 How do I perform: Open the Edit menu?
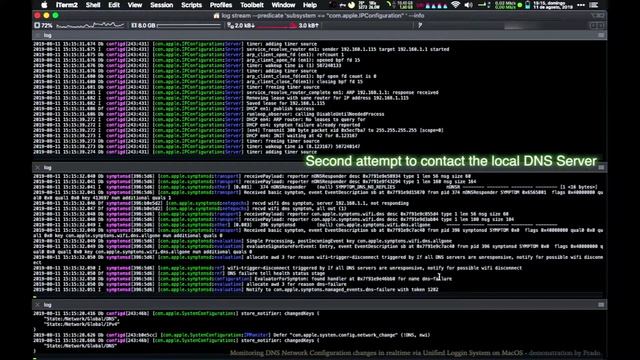click(114, 5)
